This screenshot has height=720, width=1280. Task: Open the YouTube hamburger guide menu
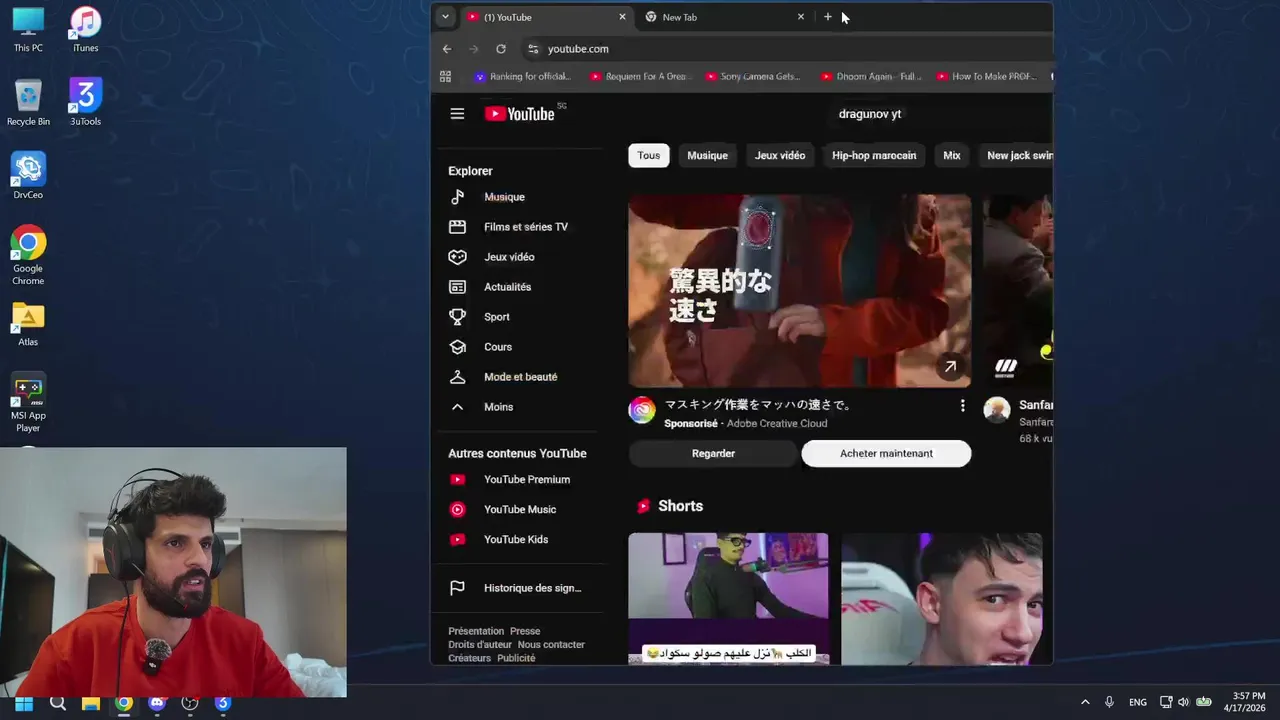tap(457, 114)
